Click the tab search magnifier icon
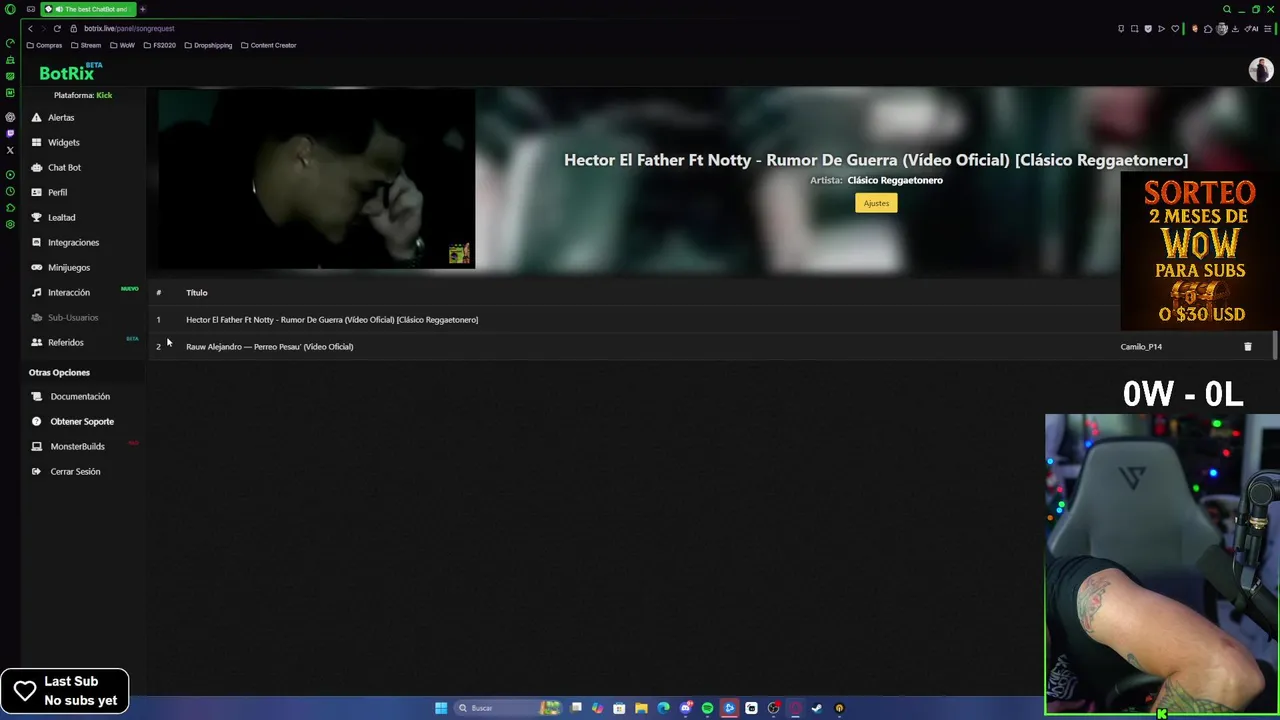 point(1227,9)
